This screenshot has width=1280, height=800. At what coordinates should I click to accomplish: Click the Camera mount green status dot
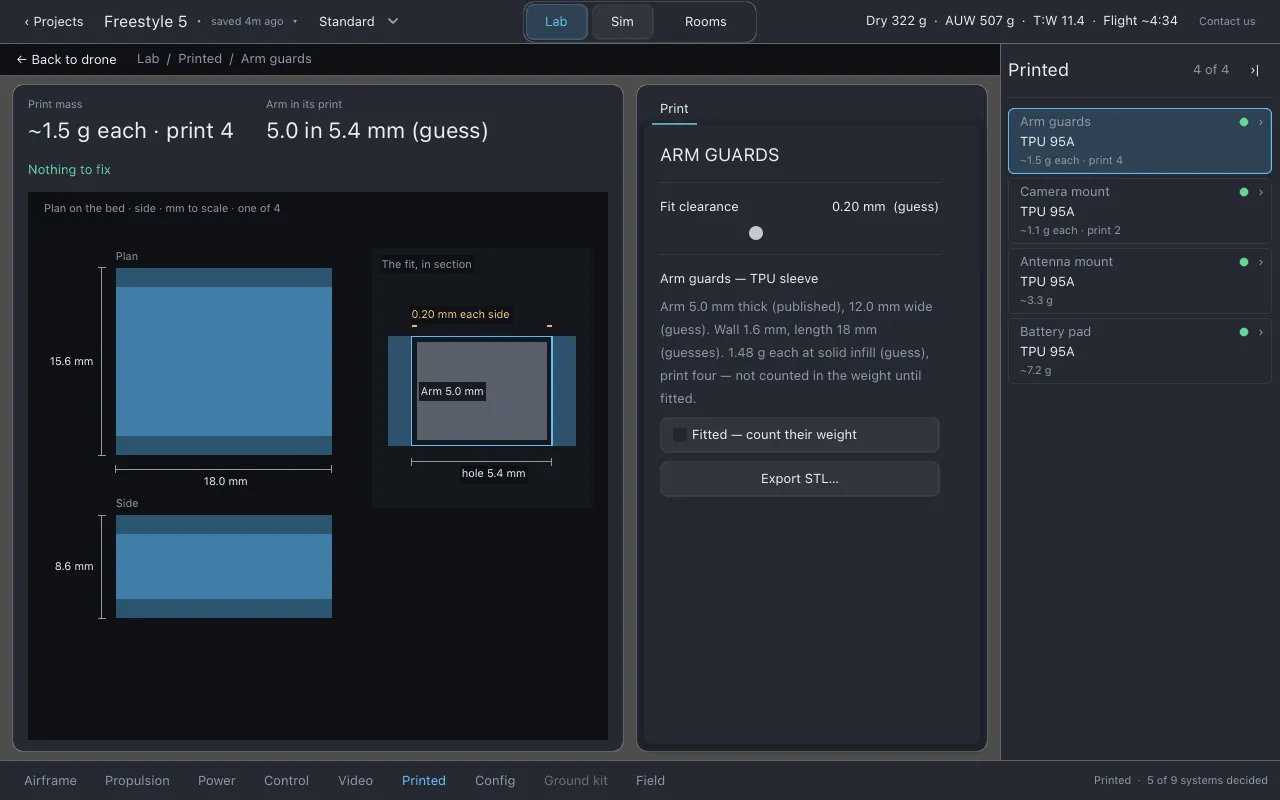click(x=1244, y=192)
